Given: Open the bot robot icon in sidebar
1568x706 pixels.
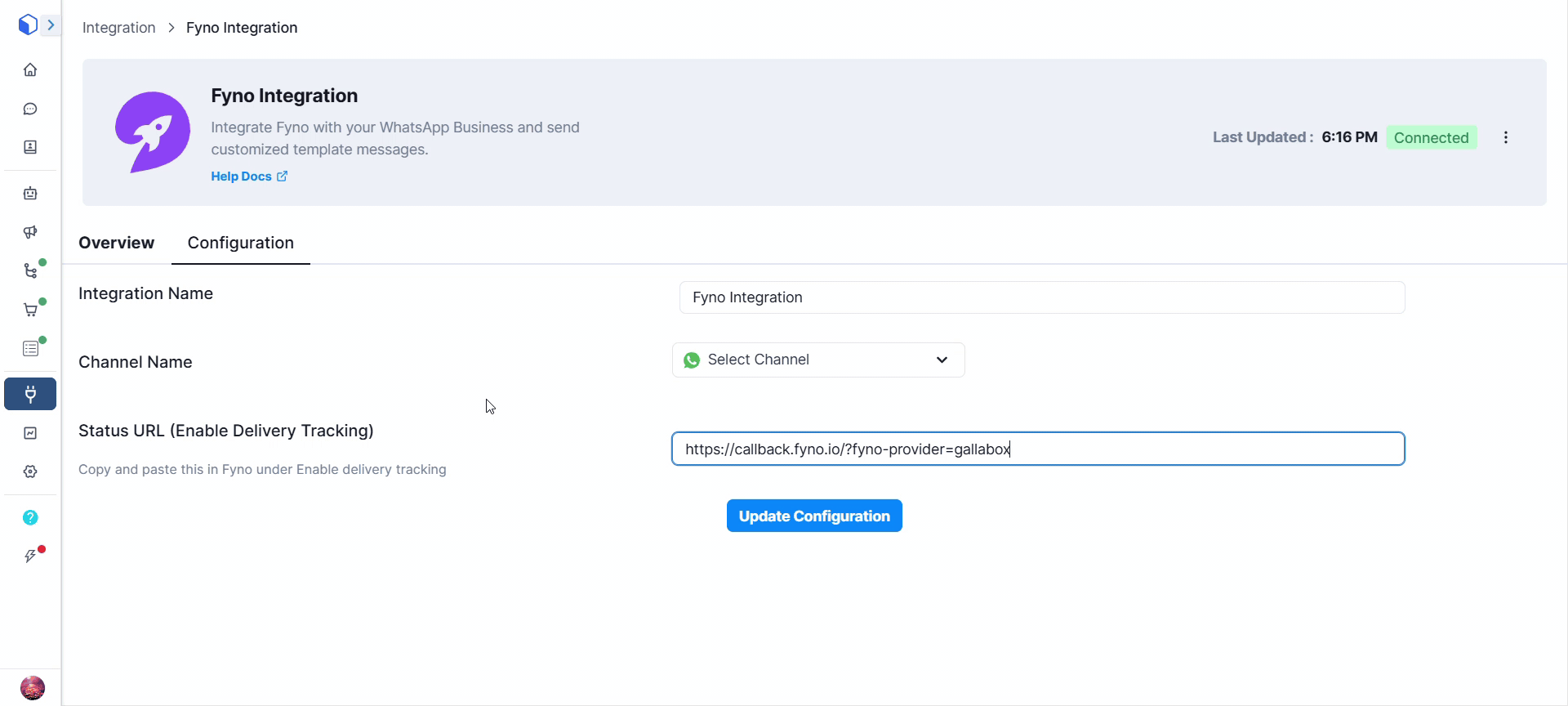Looking at the screenshot, I should coord(30,194).
